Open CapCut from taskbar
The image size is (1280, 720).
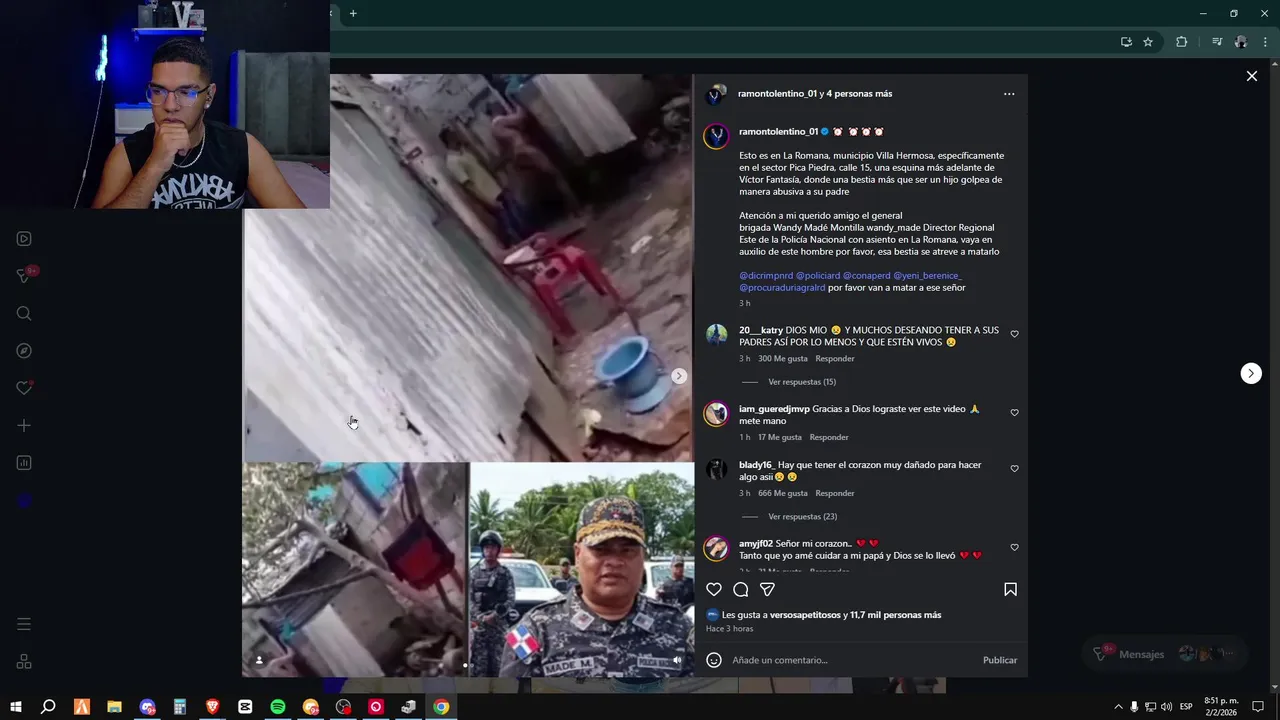point(245,707)
